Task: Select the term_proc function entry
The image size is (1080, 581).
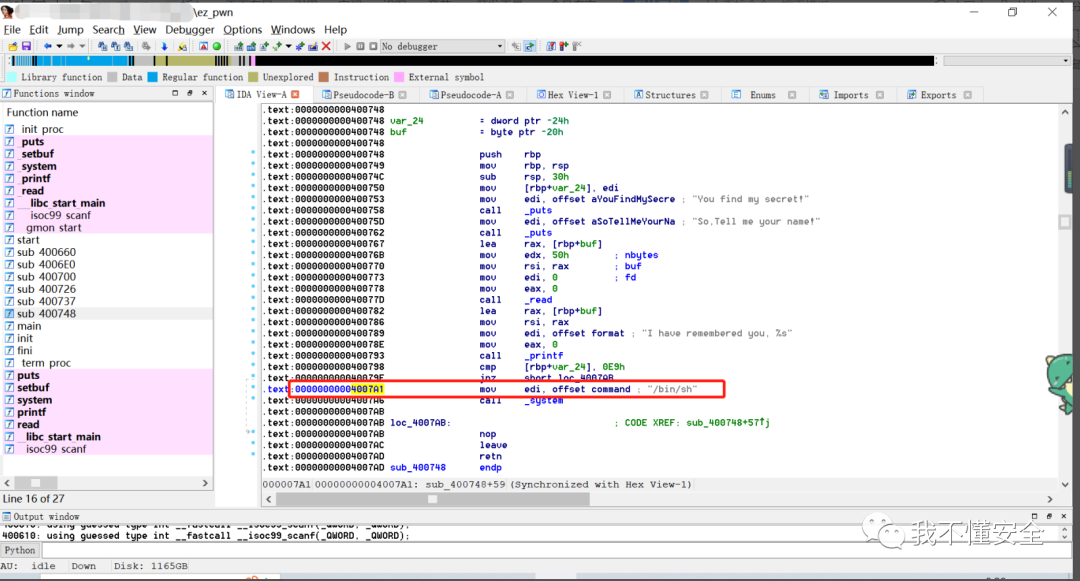Action: (45, 363)
